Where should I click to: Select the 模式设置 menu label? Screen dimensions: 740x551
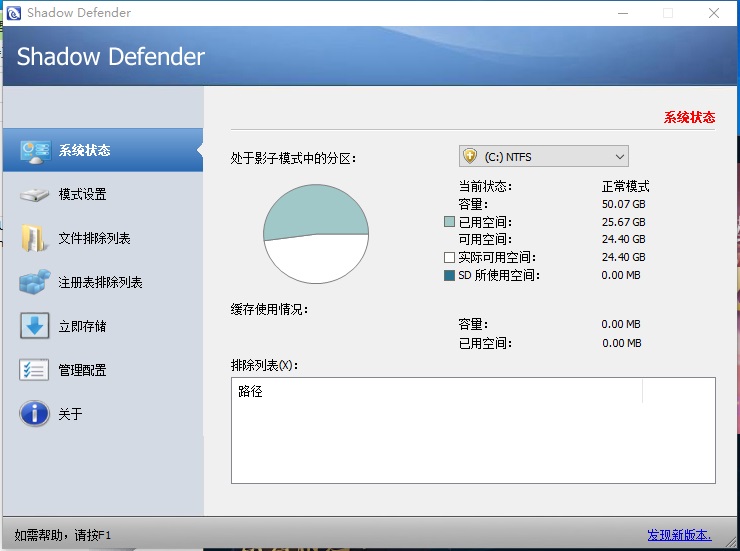[x=83, y=194]
